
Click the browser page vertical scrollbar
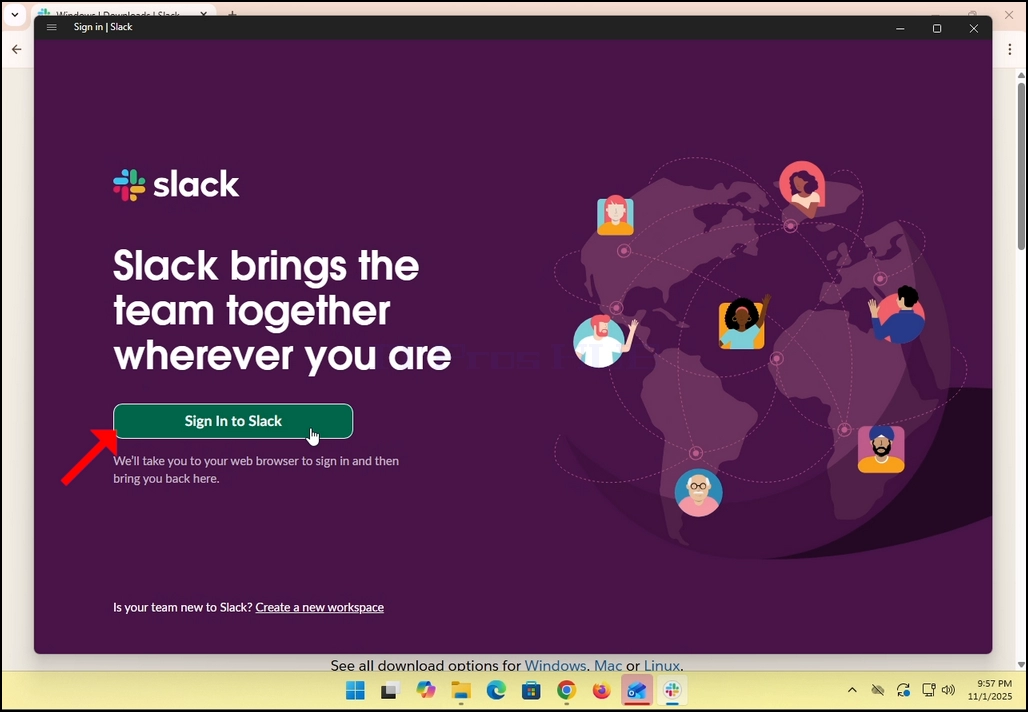pyautogui.click(x=1021, y=166)
